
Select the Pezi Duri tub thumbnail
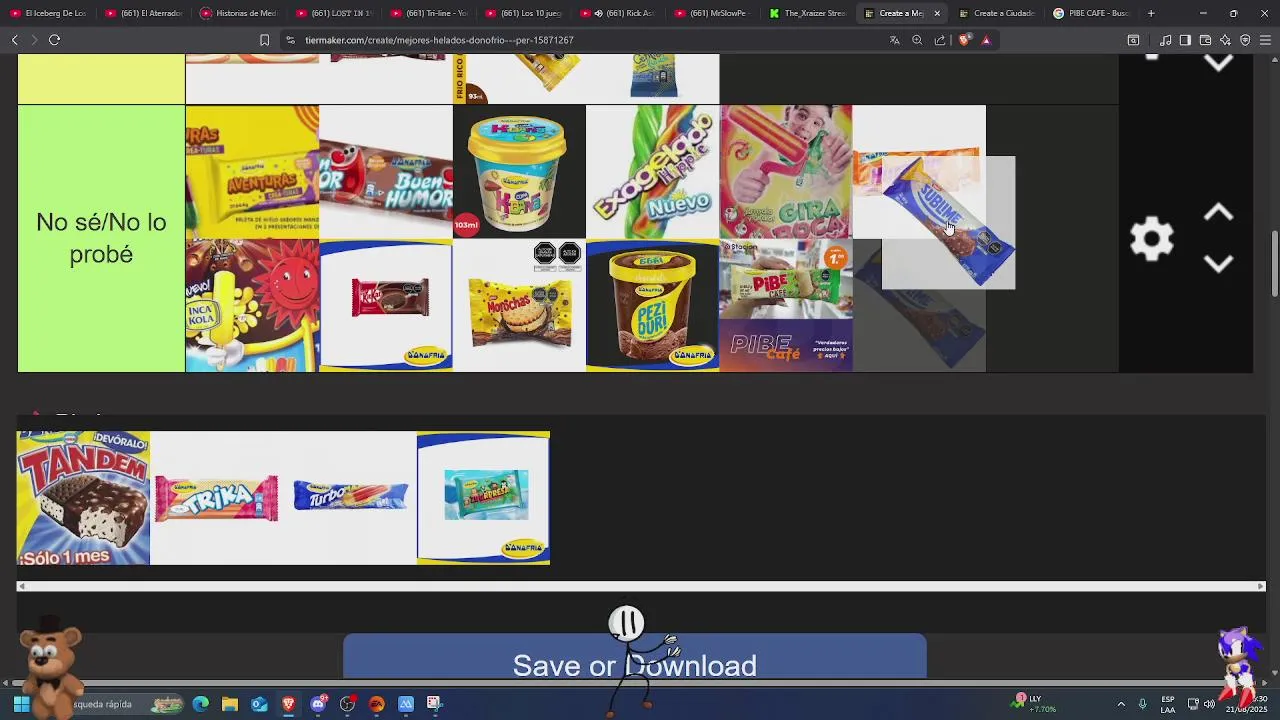[x=652, y=305]
